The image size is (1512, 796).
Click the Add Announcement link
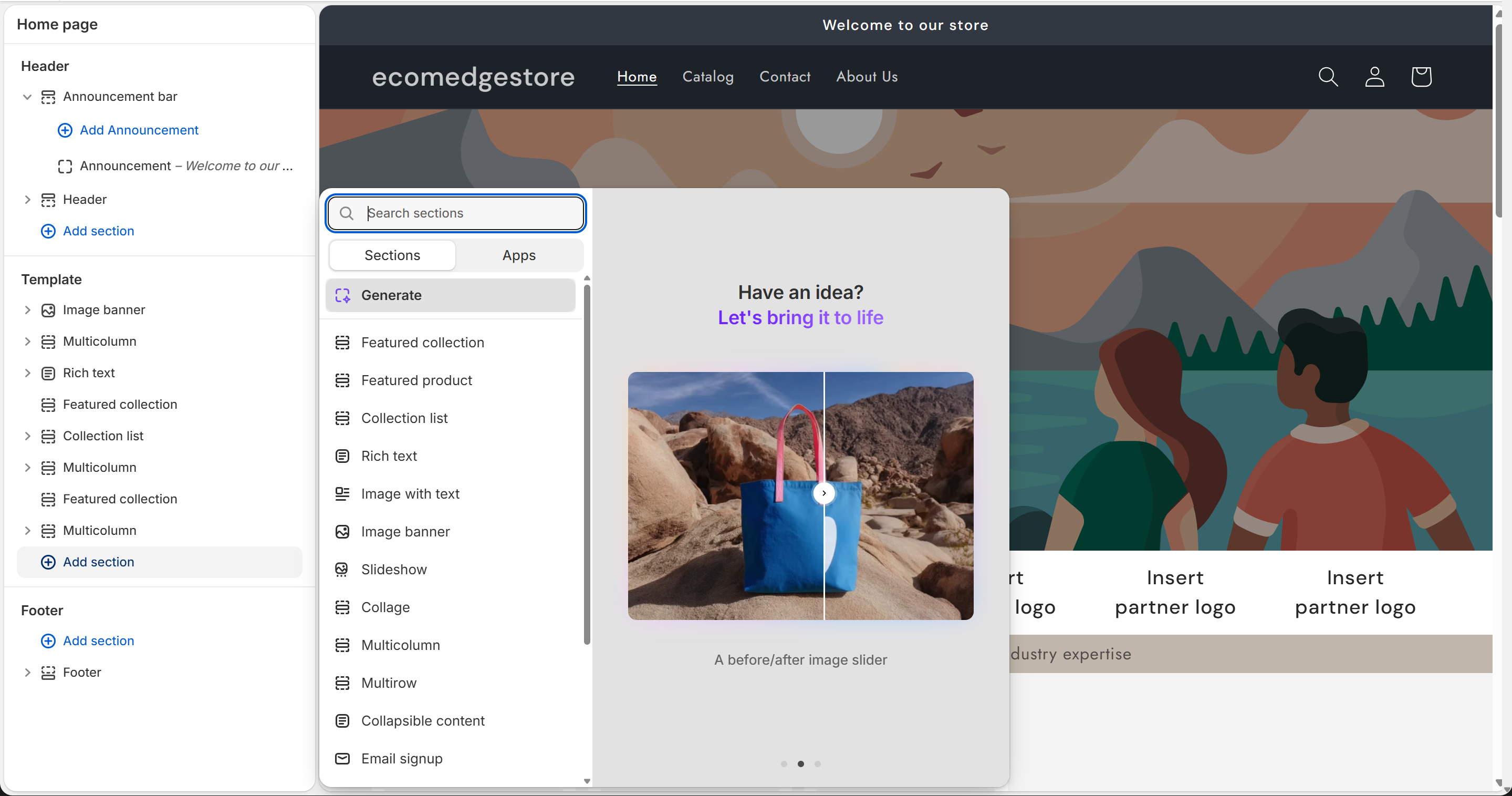139,130
